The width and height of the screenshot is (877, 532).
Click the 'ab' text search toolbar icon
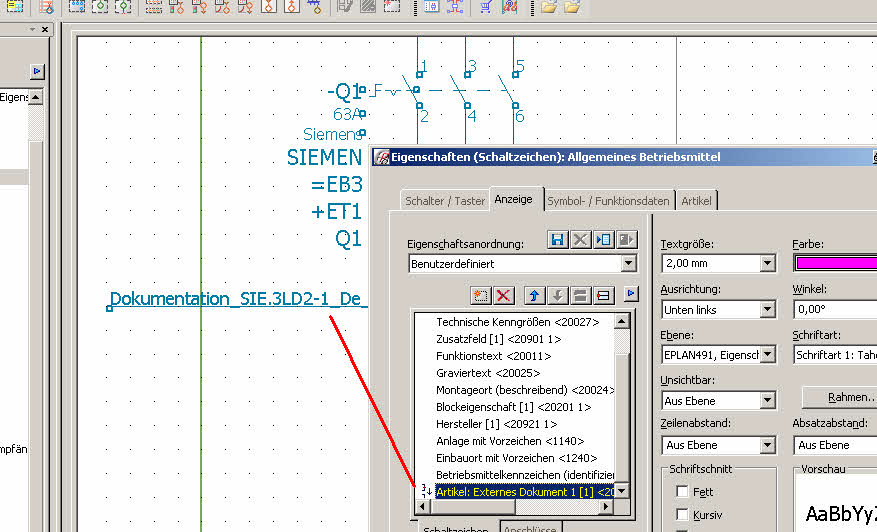tap(509, 7)
